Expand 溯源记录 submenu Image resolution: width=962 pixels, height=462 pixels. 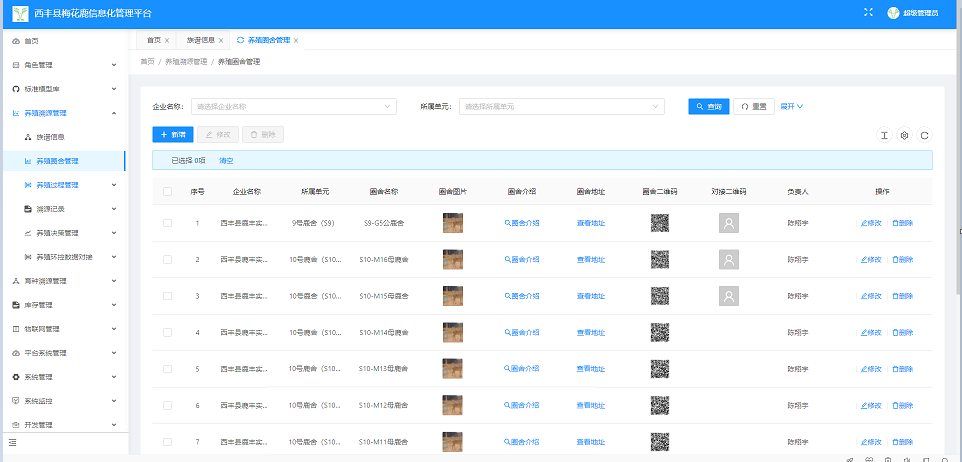click(64, 209)
